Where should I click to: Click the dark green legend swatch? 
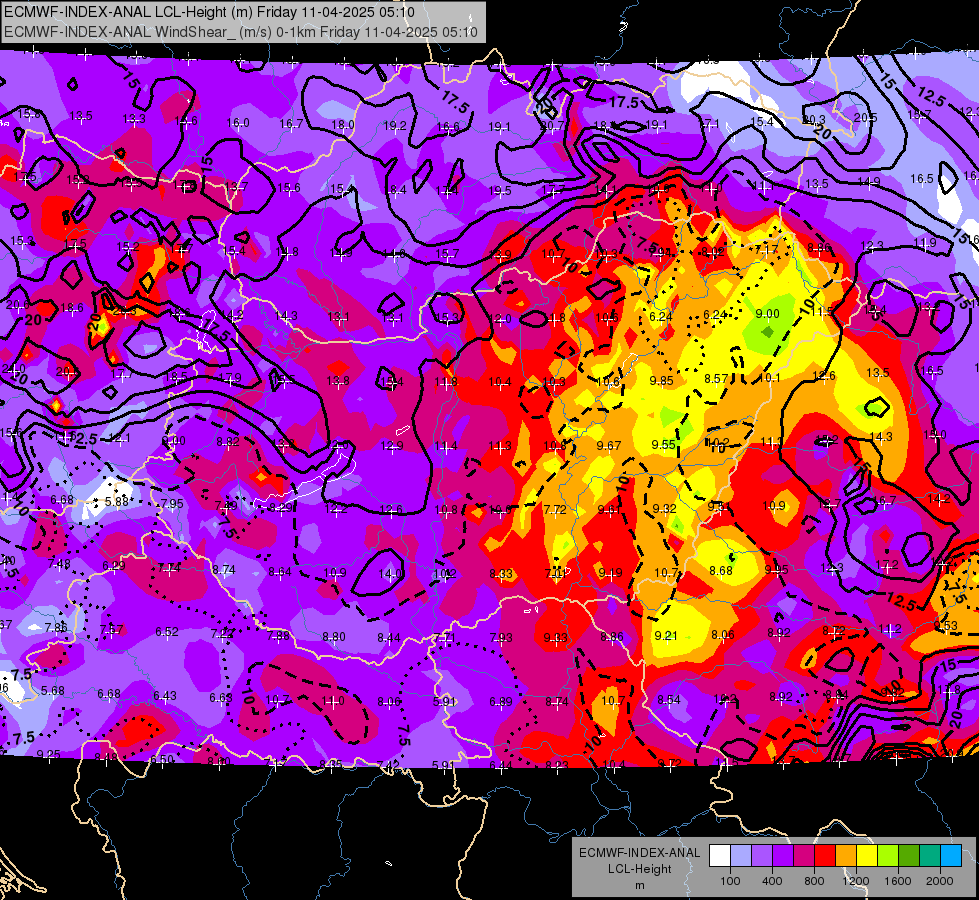point(908,856)
